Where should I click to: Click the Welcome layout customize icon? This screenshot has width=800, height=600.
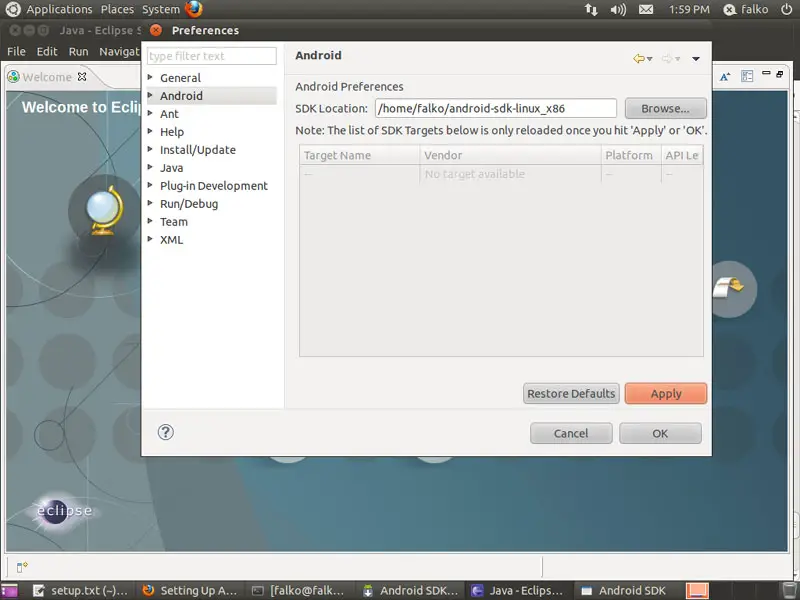[x=747, y=77]
